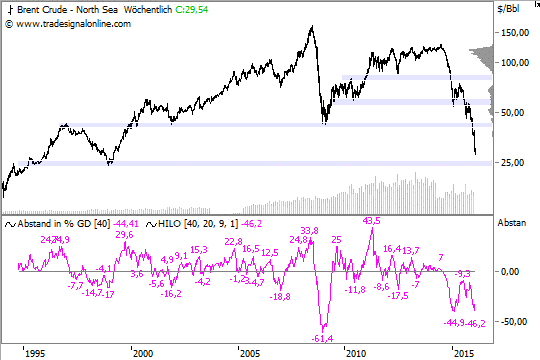Click the -11,8 trough annotation
The width and height of the screenshot is (540, 360).
(355, 290)
